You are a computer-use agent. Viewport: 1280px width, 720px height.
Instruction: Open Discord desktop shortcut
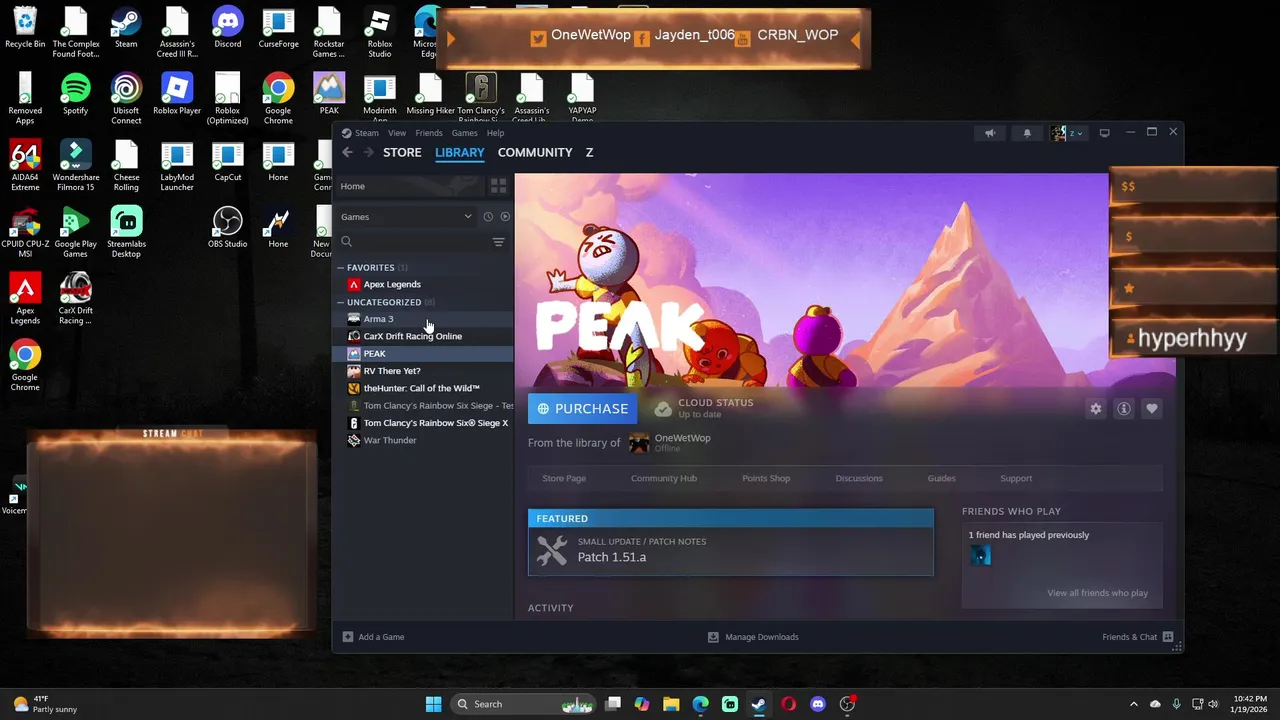pos(227,28)
